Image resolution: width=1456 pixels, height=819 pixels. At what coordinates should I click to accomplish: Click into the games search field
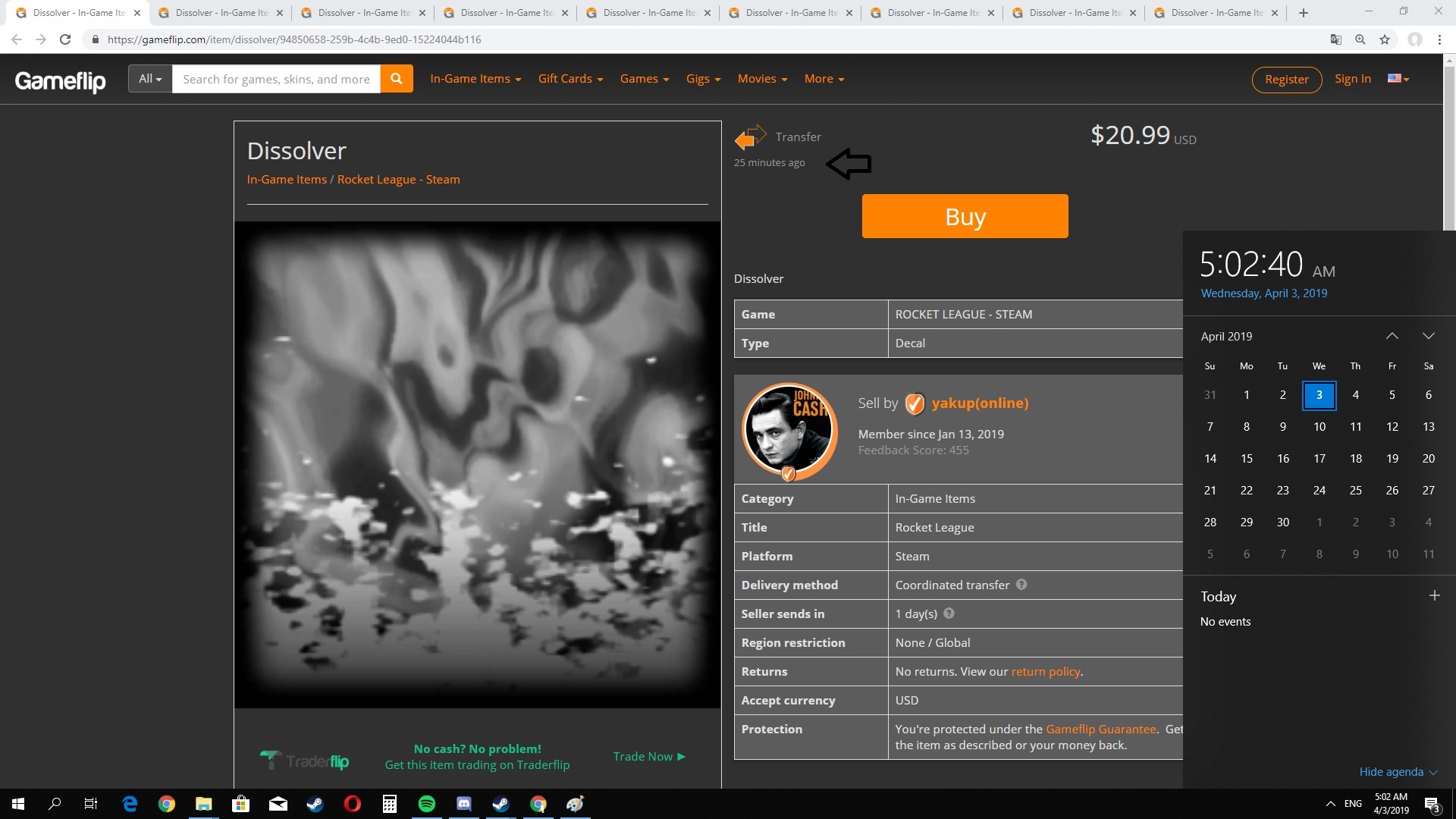coord(276,79)
